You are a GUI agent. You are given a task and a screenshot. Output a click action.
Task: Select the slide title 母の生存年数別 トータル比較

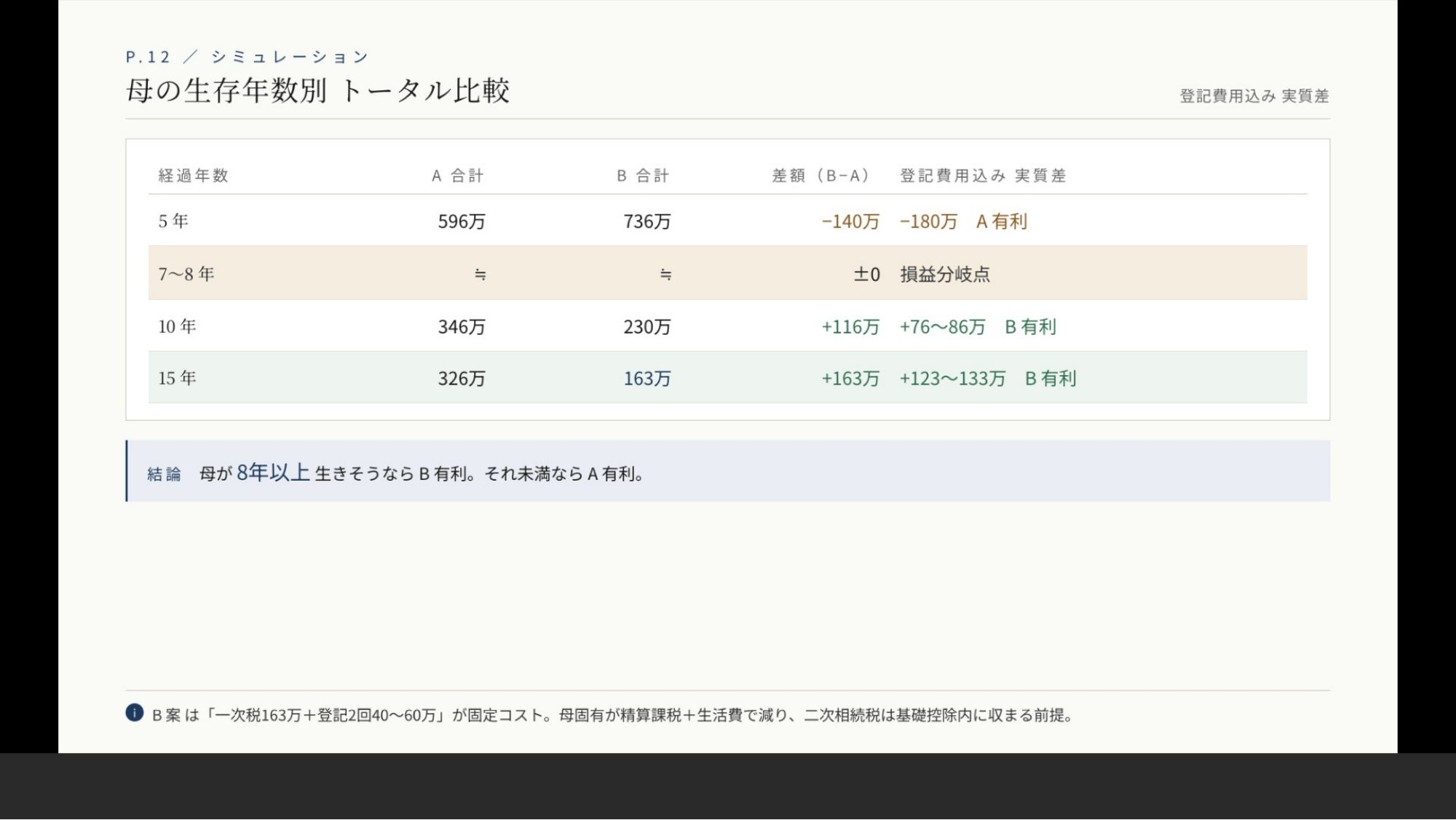pyautogui.click(x=317, y=91)
